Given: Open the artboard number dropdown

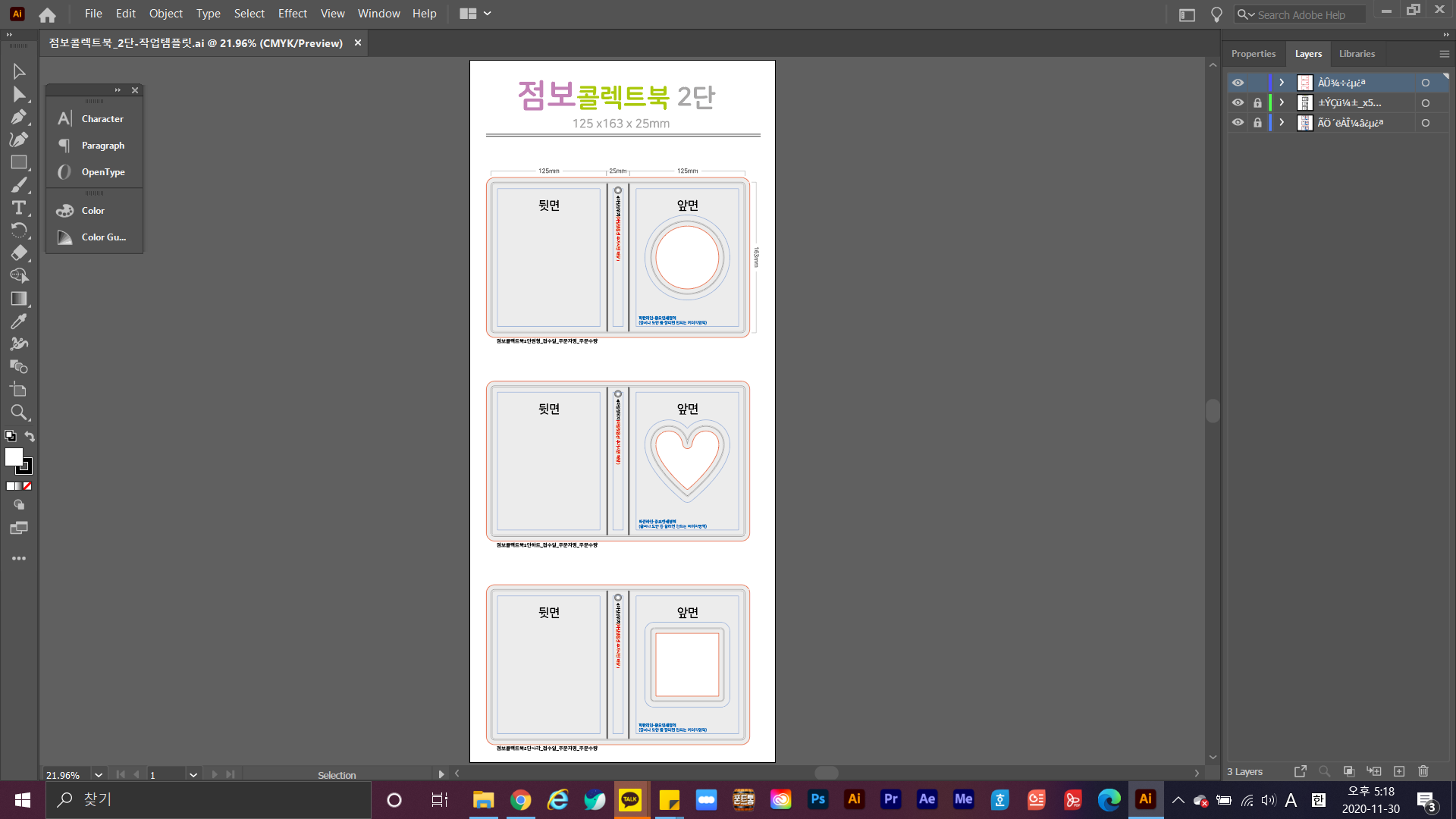Looking at the screenshot, I should [x=193, y=775].
